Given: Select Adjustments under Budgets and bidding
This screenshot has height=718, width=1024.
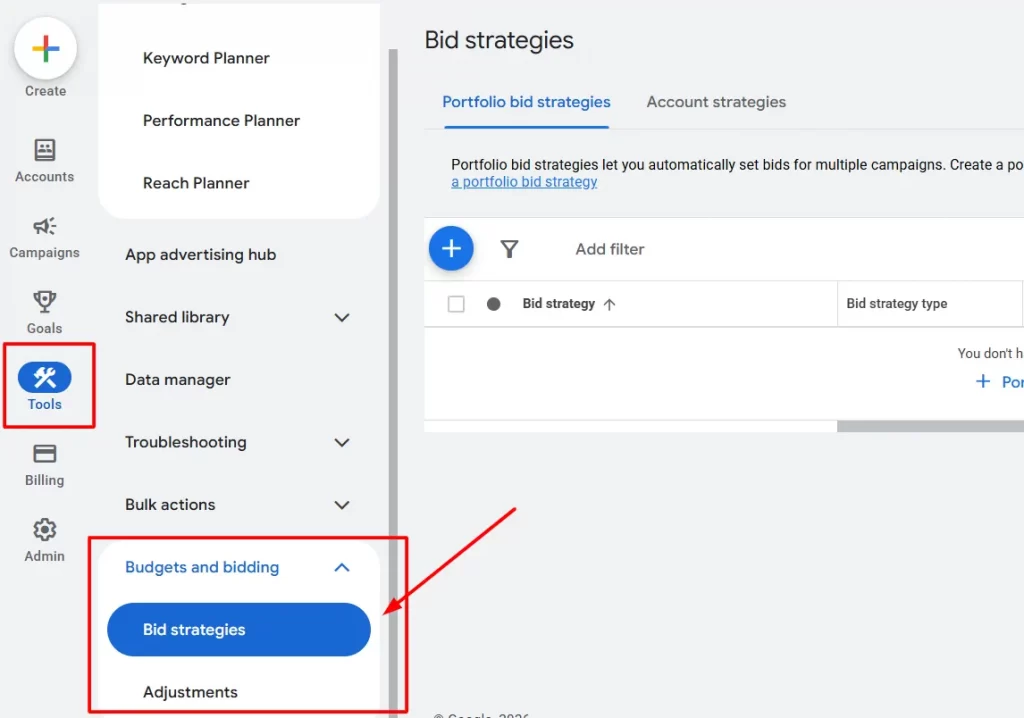Looking at the screenshot, I should 189,691.
